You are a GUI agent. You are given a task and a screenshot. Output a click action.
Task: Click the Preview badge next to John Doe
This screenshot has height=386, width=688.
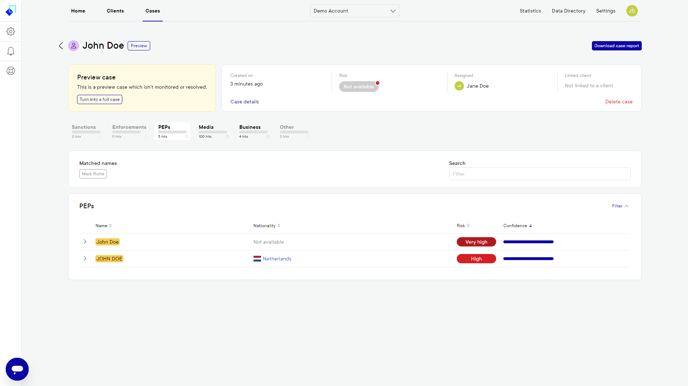pos(139,46)
